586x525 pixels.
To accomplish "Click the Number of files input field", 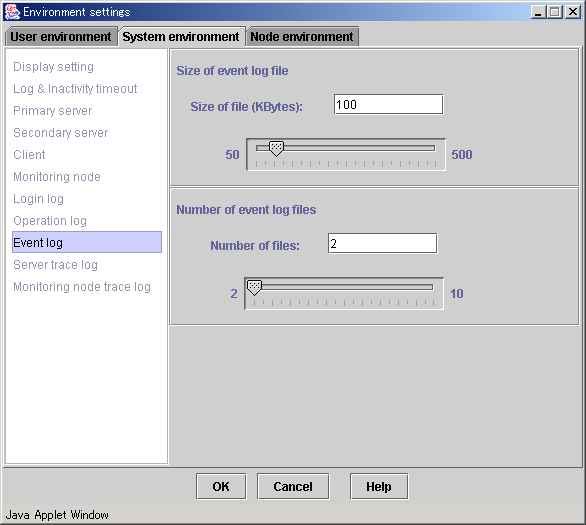I will (382, 243).
